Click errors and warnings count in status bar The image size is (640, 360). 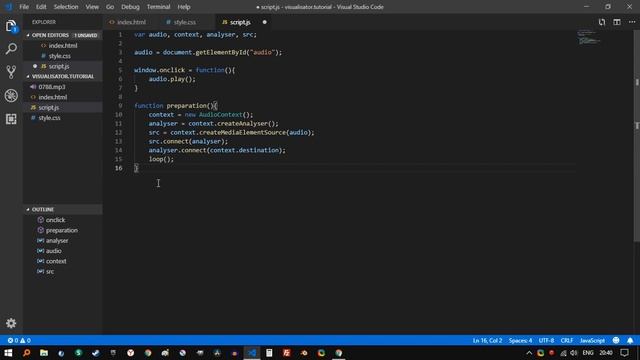point(19,340)
